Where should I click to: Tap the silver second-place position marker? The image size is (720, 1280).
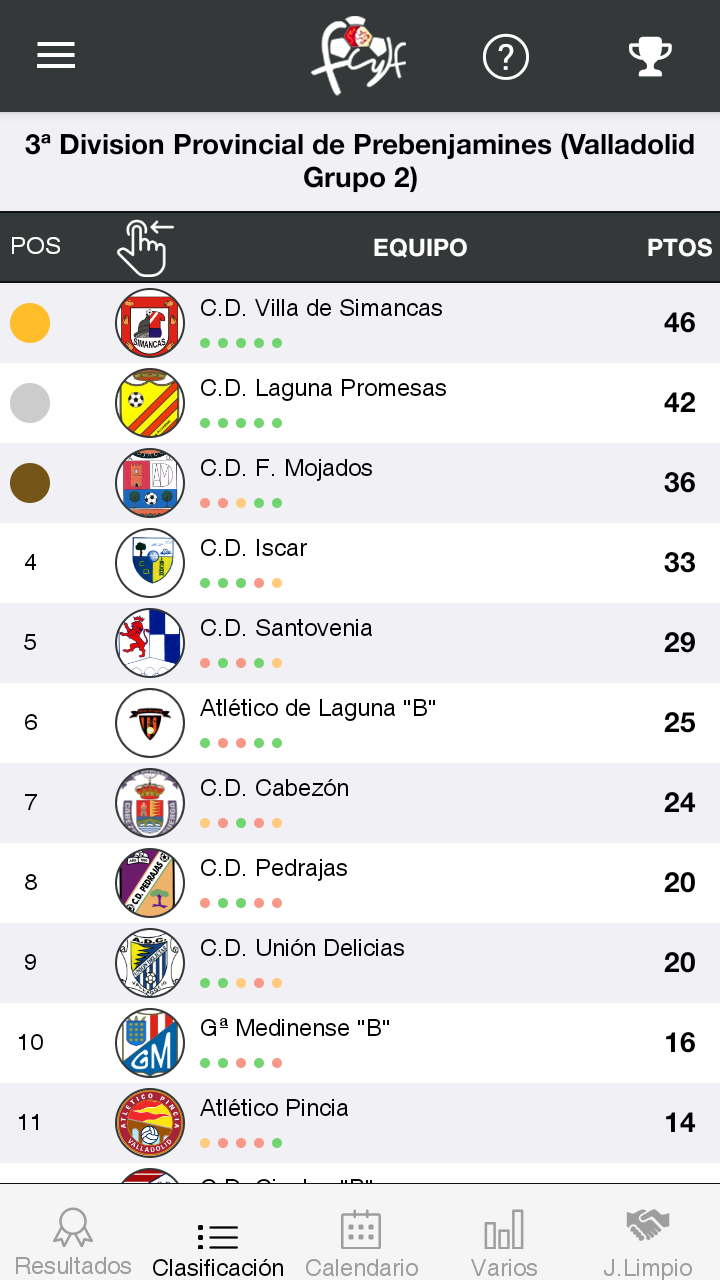pyautogui.click(x=30, y=403)
